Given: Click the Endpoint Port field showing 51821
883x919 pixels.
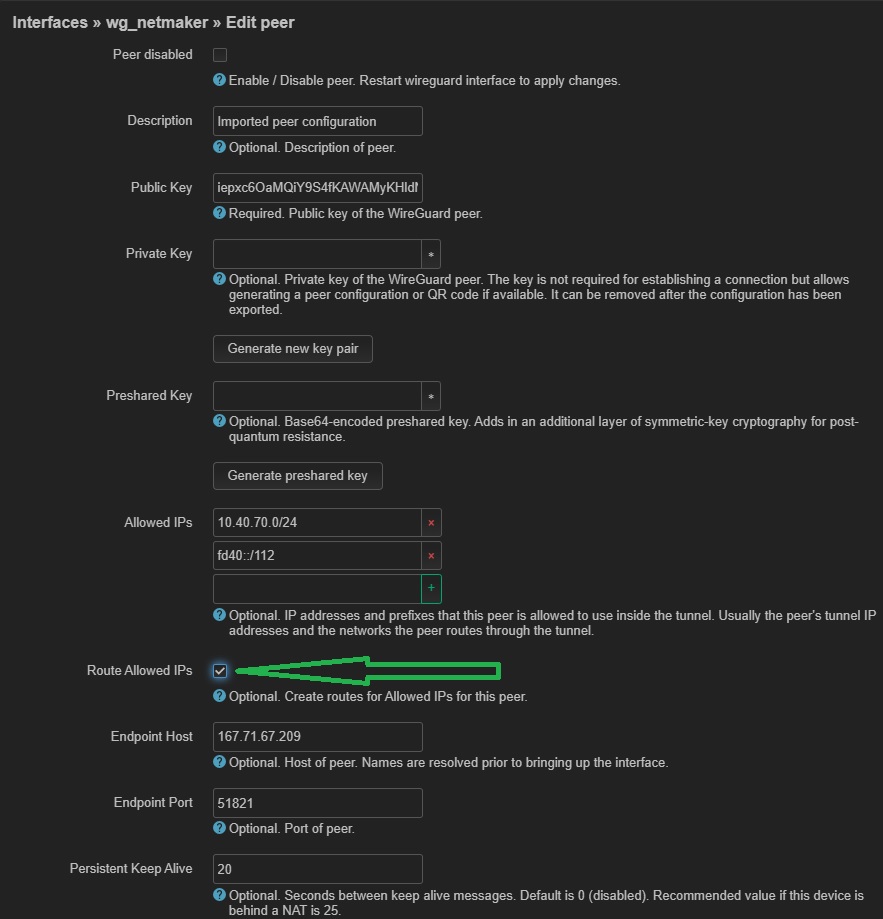Looking at the screenshot, I should pyautogui.click(x=317, y=803).
